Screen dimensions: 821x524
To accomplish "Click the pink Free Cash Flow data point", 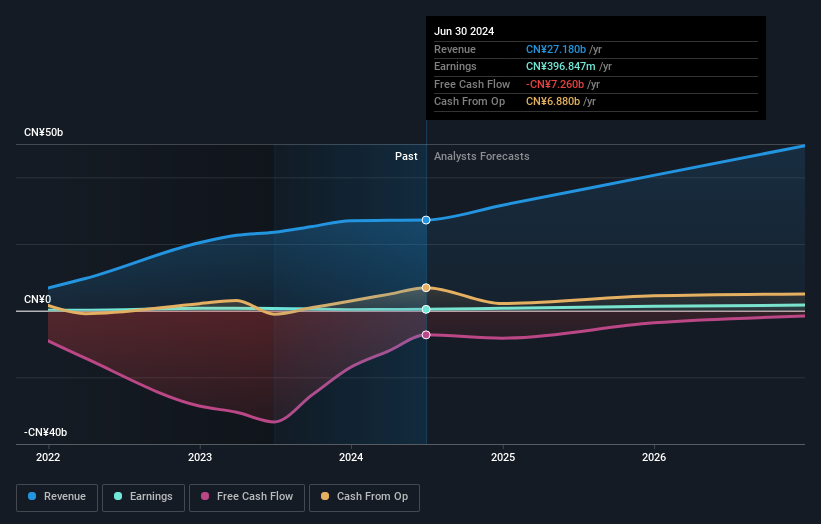I will [x=426, y=335].
